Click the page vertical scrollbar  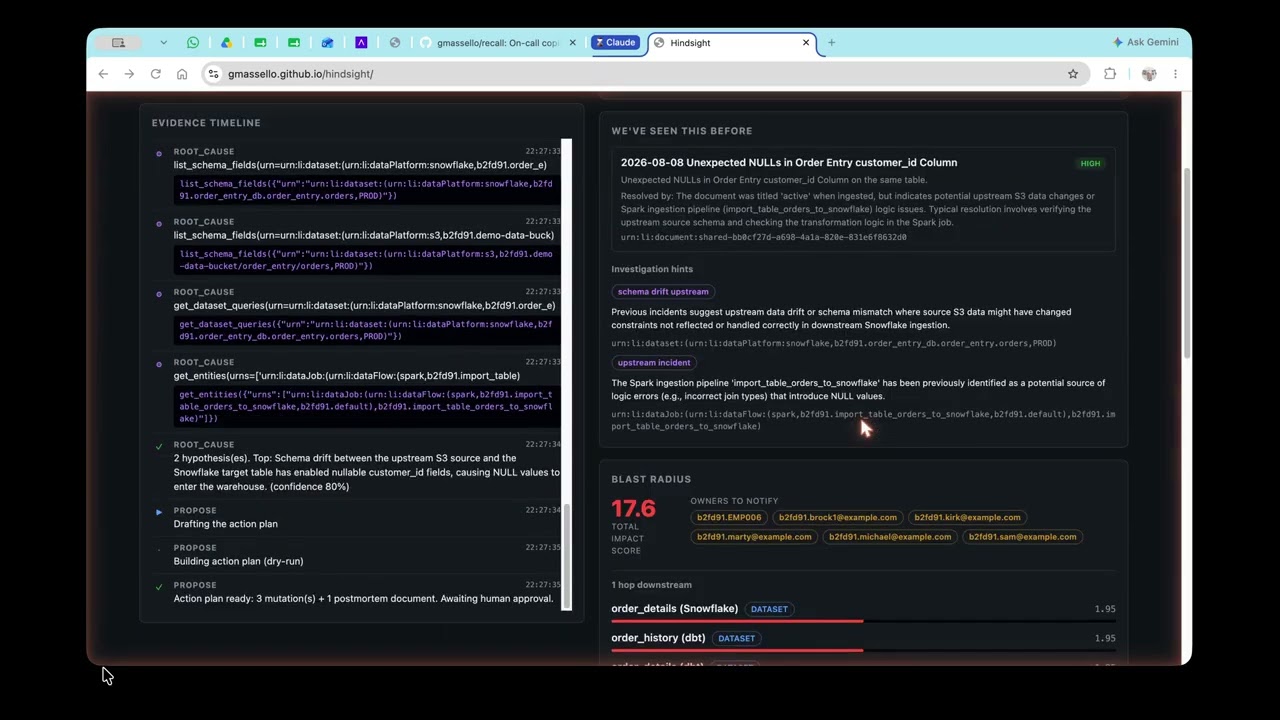tap(1186, 265)
